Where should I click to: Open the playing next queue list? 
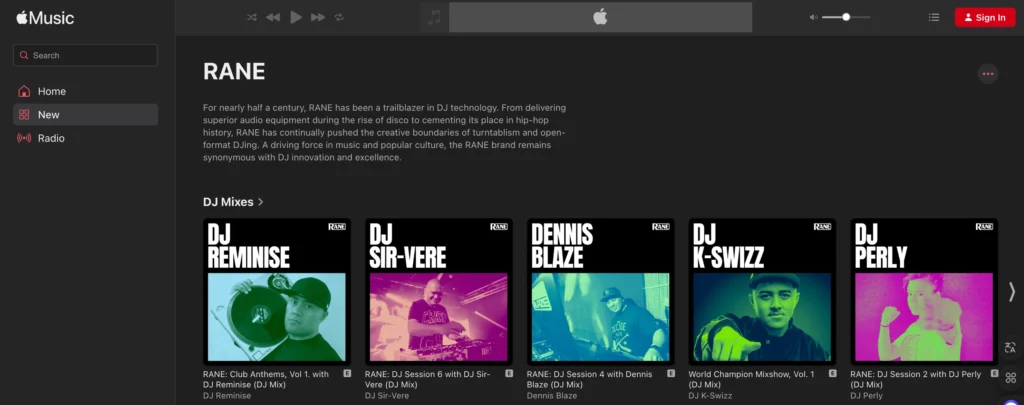point(934,18)
